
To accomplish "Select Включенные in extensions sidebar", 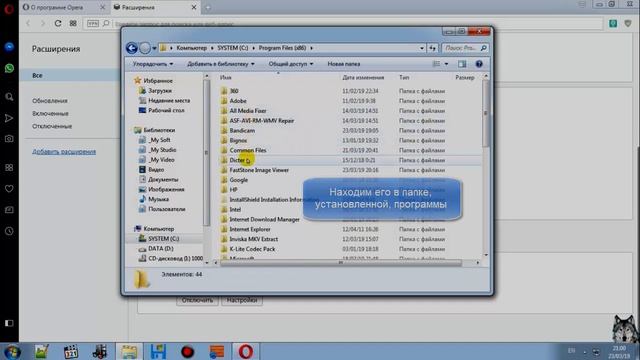I will [x=50, y=113].
